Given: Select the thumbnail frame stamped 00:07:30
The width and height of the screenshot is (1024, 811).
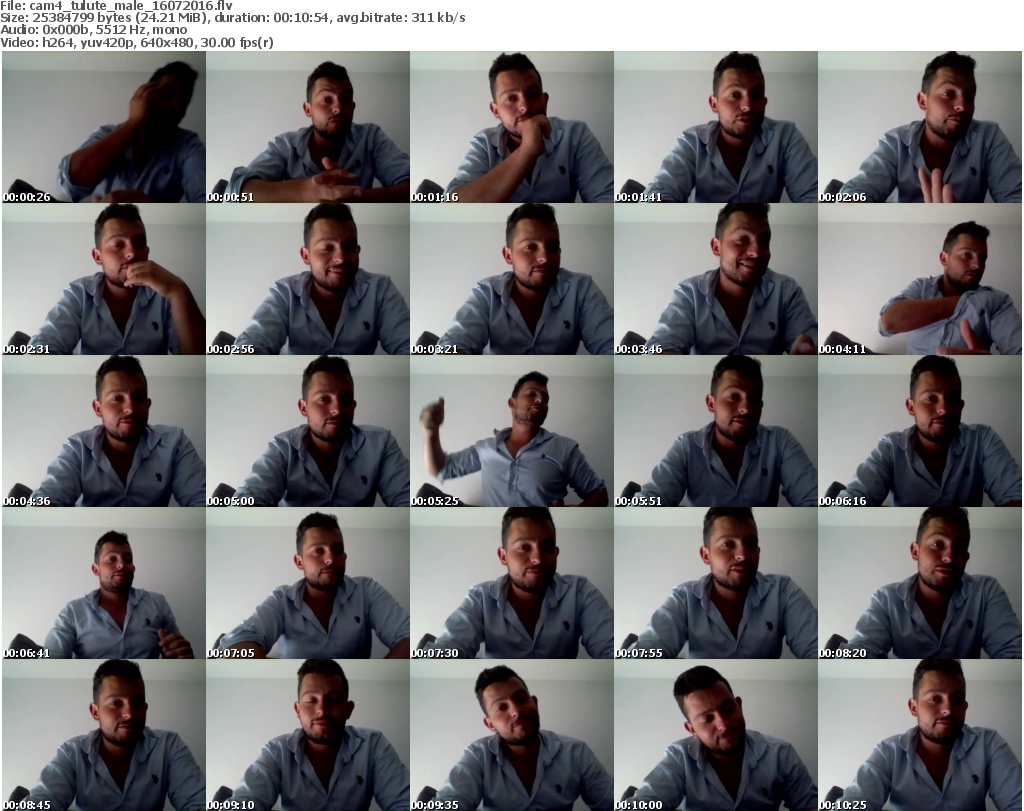Looking at the screenshot, I should pyautogui.click(x=512, y=583).
